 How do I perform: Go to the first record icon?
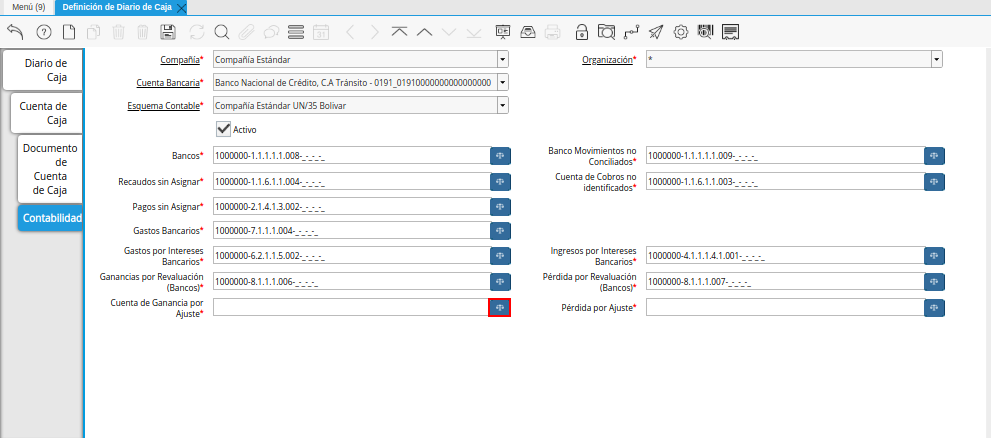click(x=399, y=32)
